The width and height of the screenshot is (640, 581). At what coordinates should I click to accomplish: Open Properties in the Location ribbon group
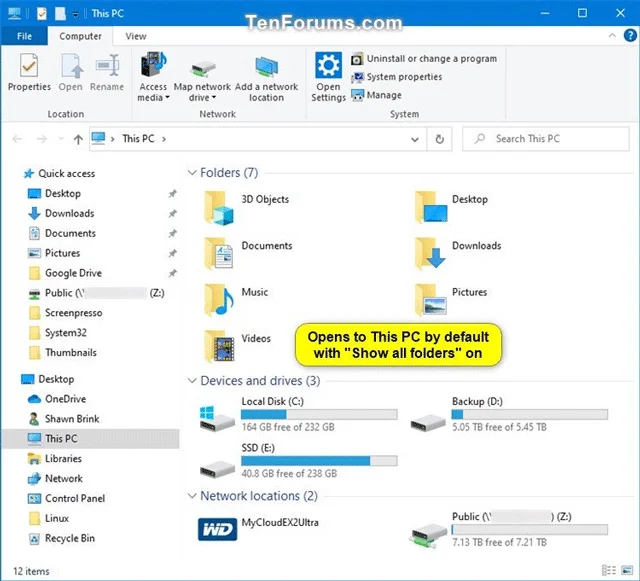(x=29, y=72)
